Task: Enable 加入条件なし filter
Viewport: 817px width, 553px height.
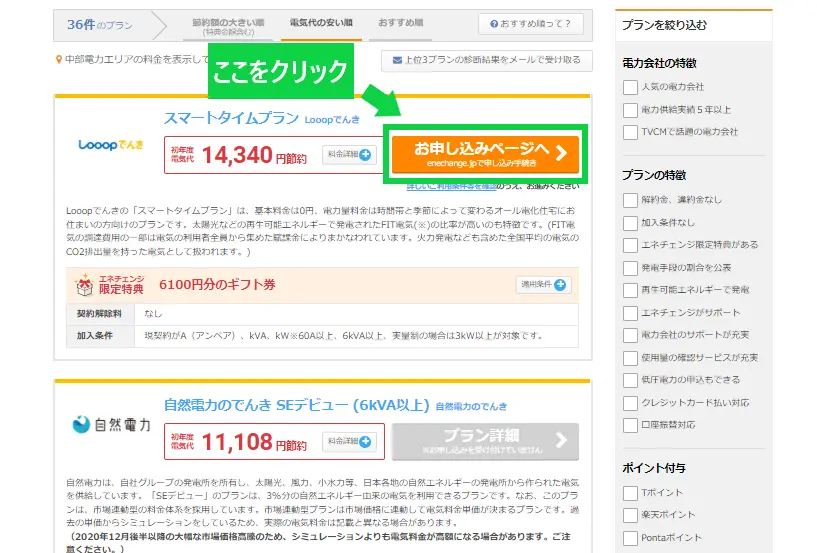Action: (630, 223)
